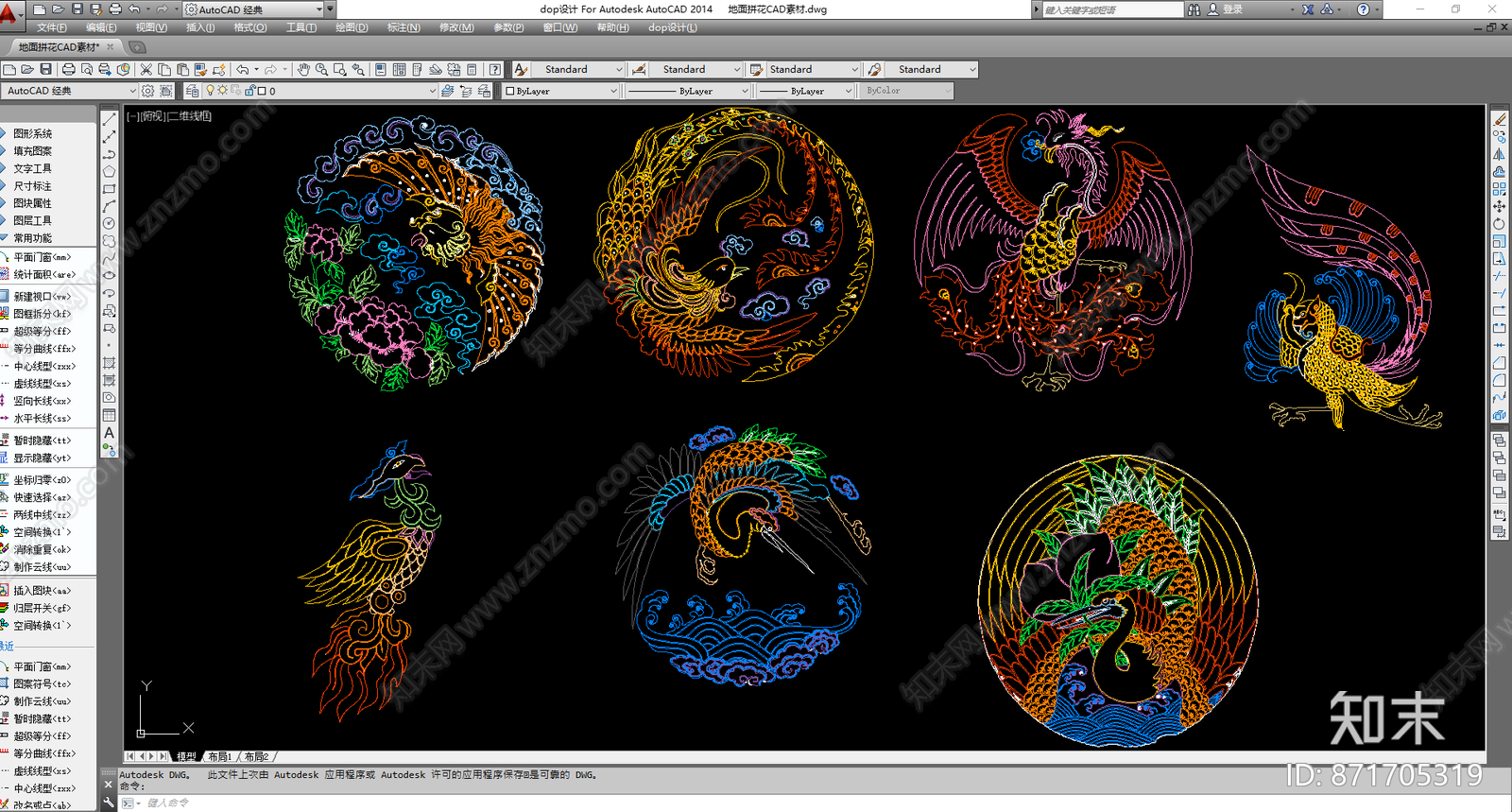The width and height of the screenshot is (1512, 812).
Task: Open the Layer Properties Manager
Action: point(192,91)
